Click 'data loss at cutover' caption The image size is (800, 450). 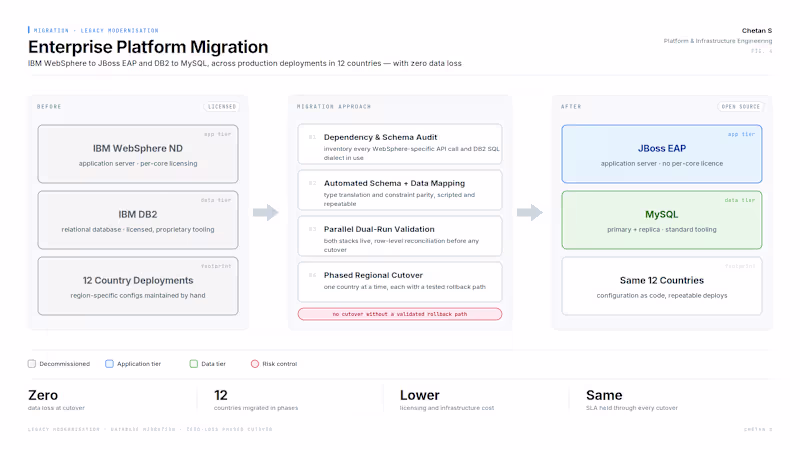click(x=56, y=408)
